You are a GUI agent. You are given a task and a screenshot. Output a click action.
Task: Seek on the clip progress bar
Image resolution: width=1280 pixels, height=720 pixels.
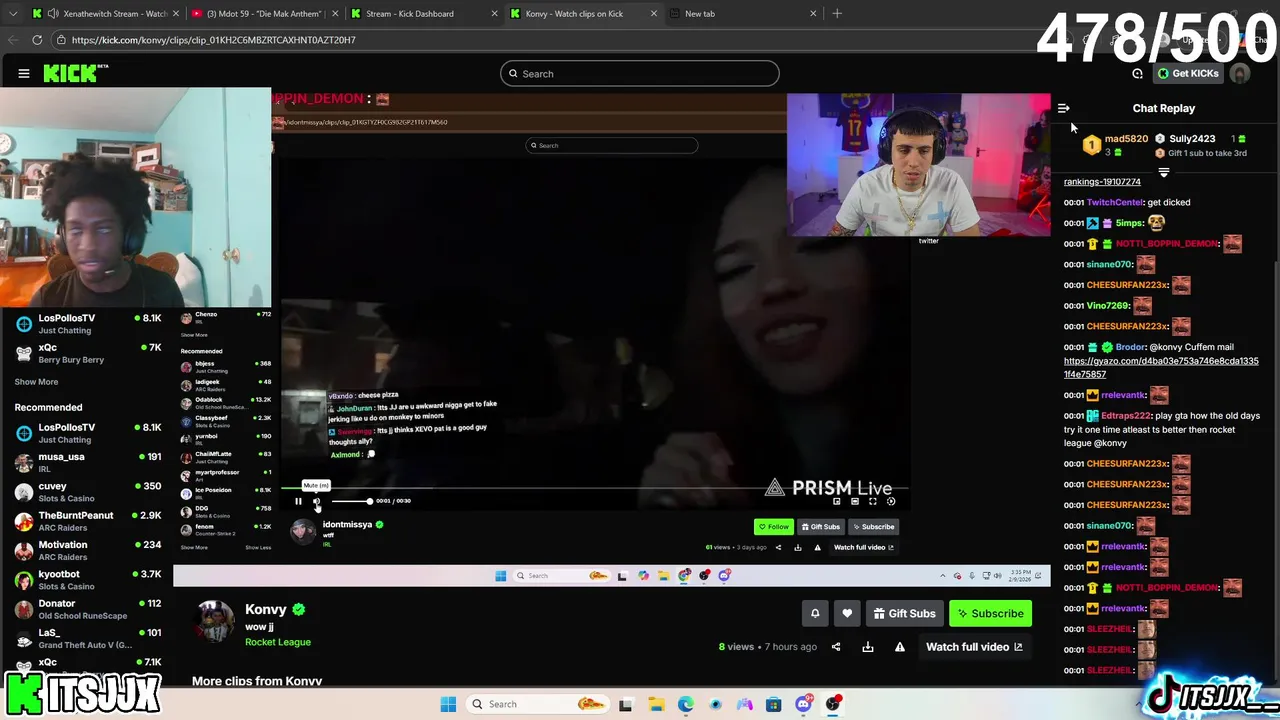pos(595,489)
